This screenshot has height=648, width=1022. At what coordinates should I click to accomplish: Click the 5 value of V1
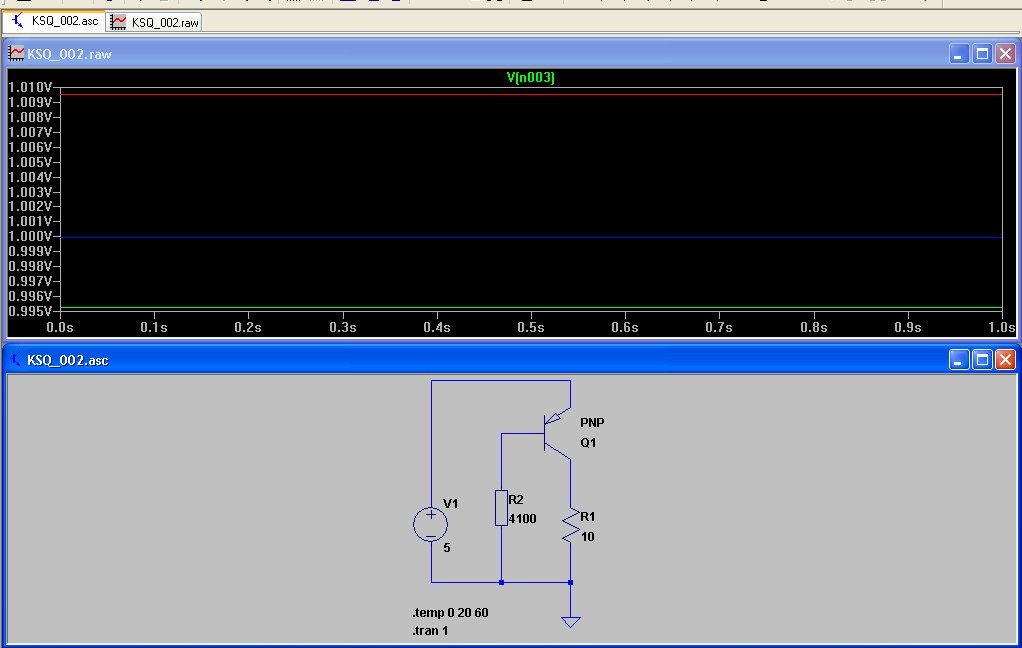coord(446,548)
